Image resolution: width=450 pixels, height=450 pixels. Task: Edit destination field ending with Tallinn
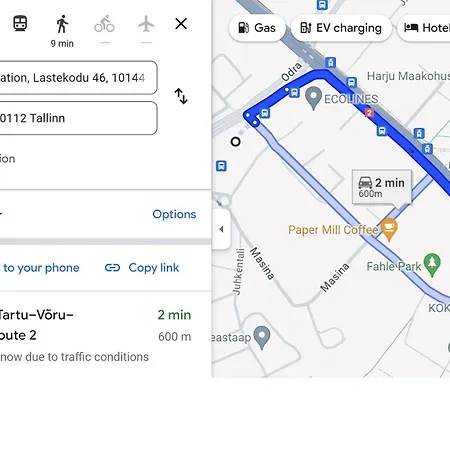(x=78, y=118)
